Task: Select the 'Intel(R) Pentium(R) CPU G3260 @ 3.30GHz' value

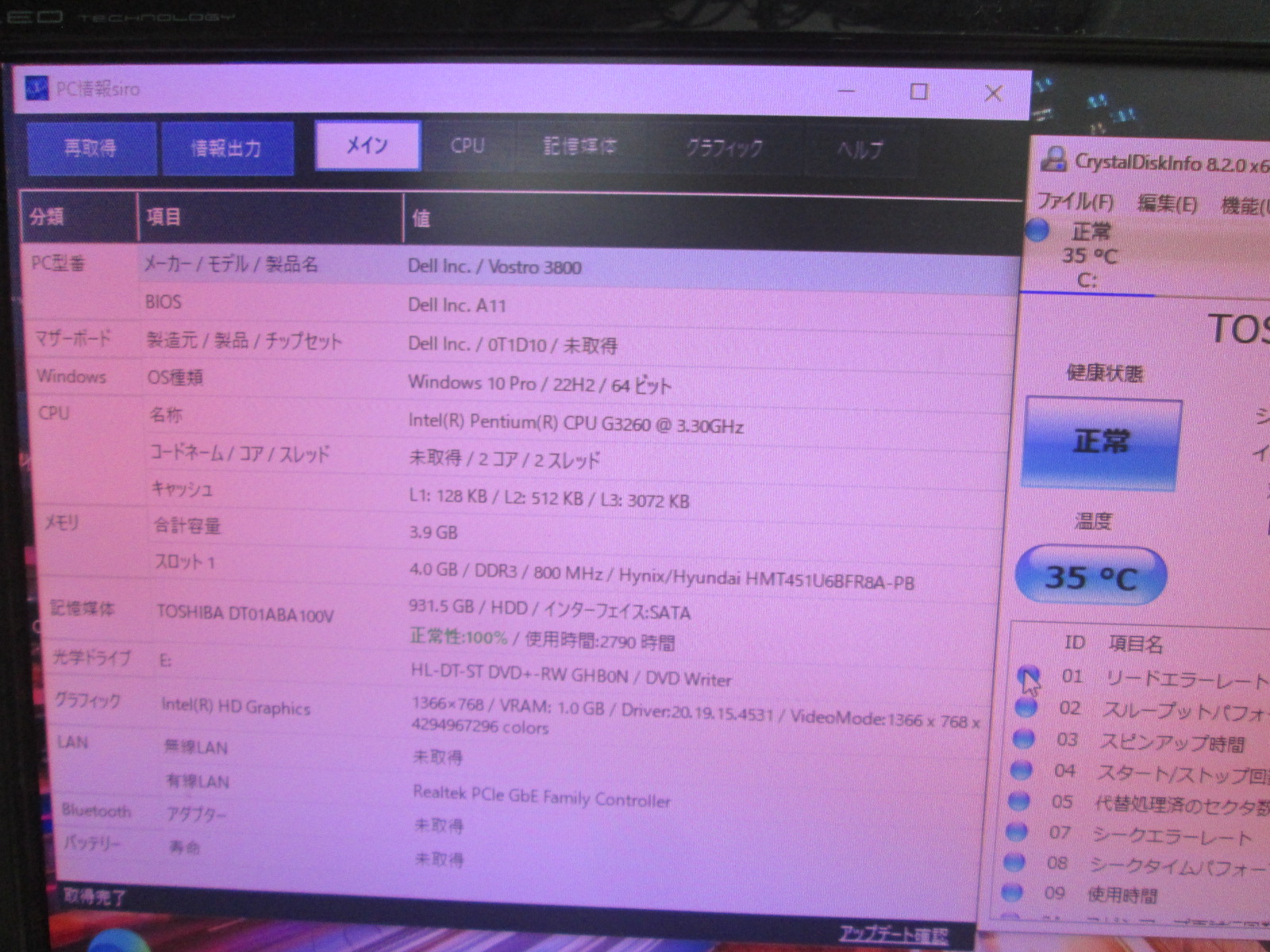Action: pyautogui.click(x=575, y=423)
